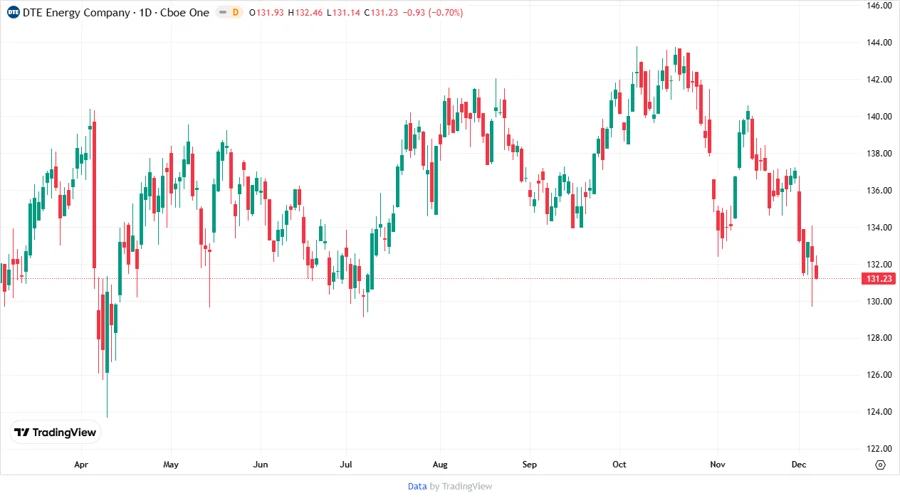Click the 138.00 price axis label
The height and width of the screenshot is (498, 900).
[x=879, y=154]
